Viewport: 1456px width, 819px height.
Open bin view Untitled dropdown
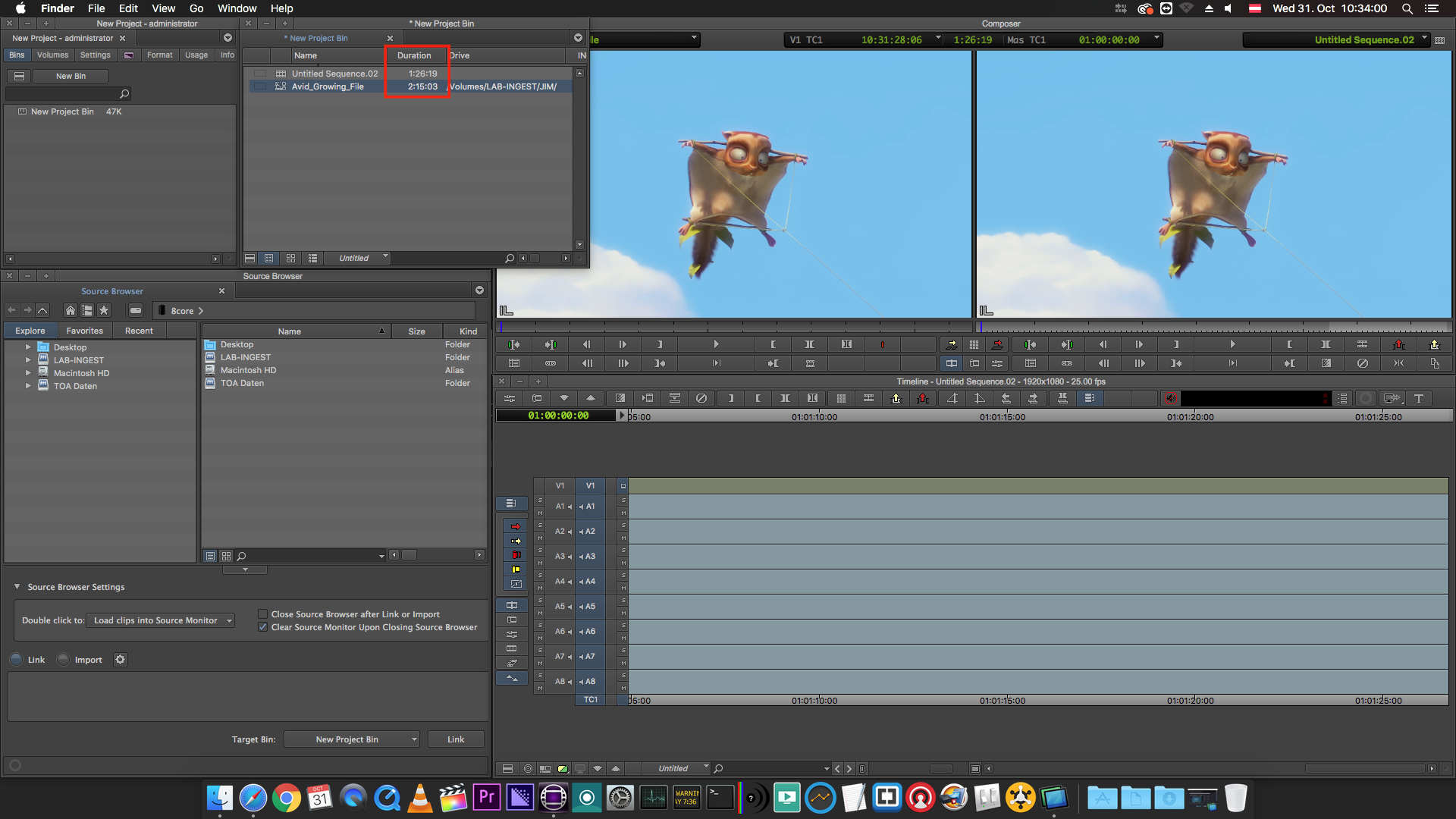[356, 259]
